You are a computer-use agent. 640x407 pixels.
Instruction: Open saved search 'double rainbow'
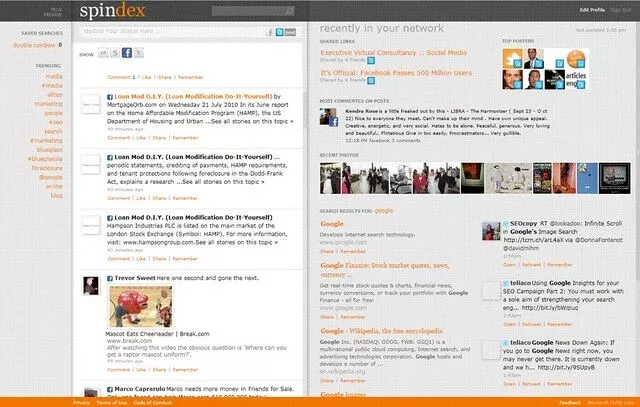34,45
